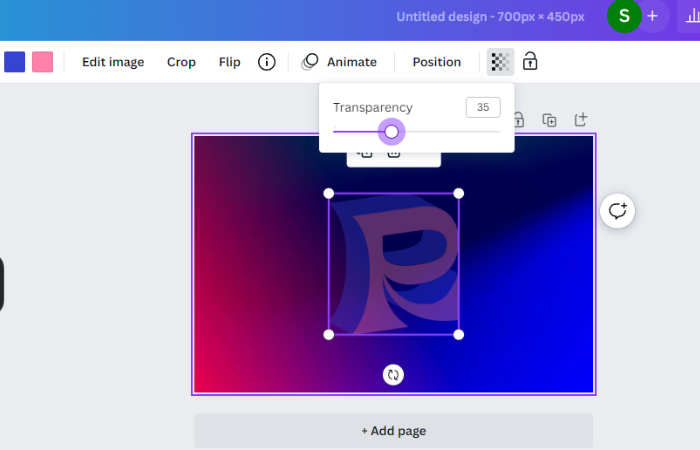Click the bottom-left resize handle
This screenshot has width=700, height=450.
[329, 335]
